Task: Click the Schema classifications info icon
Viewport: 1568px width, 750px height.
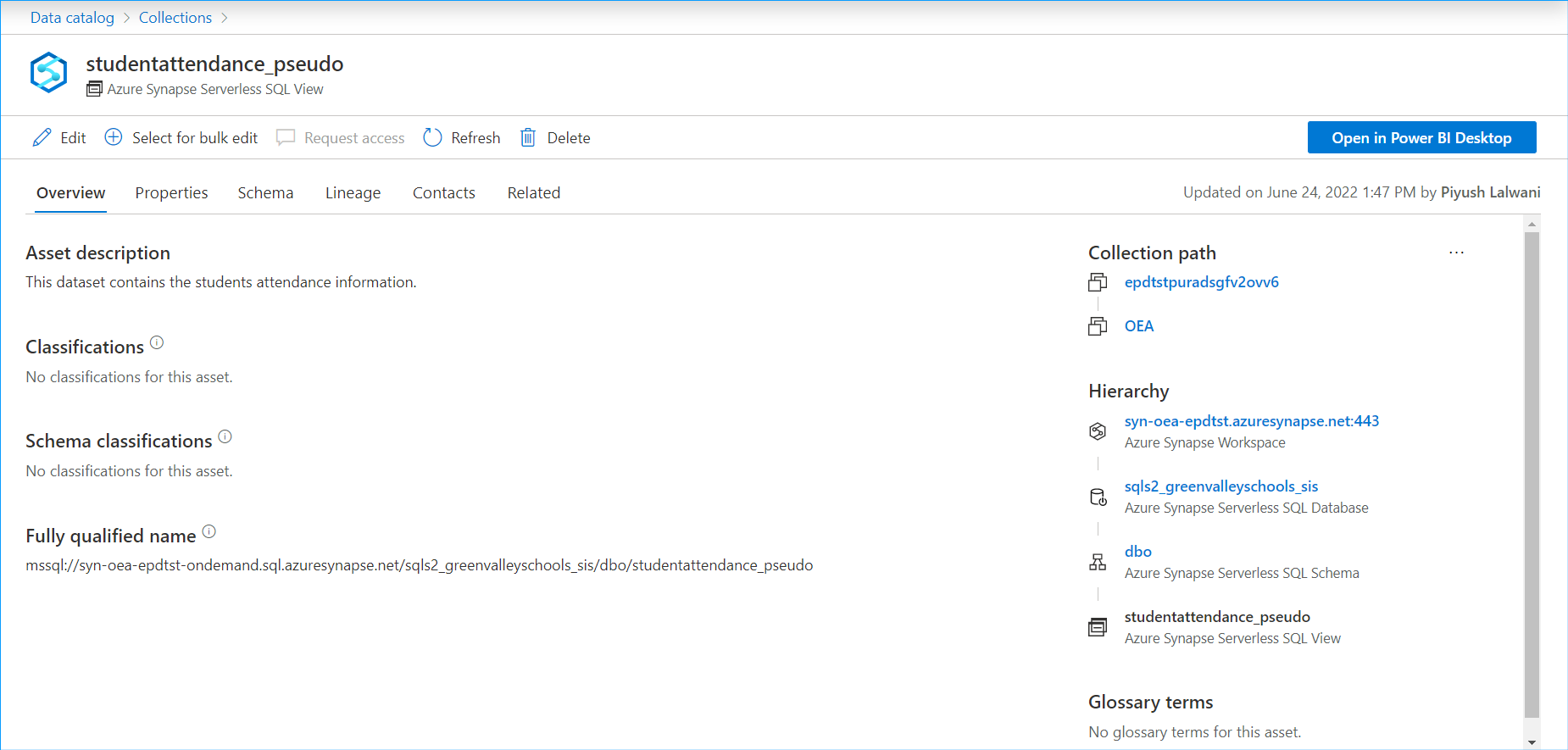Action: click(x=225, y=436)
